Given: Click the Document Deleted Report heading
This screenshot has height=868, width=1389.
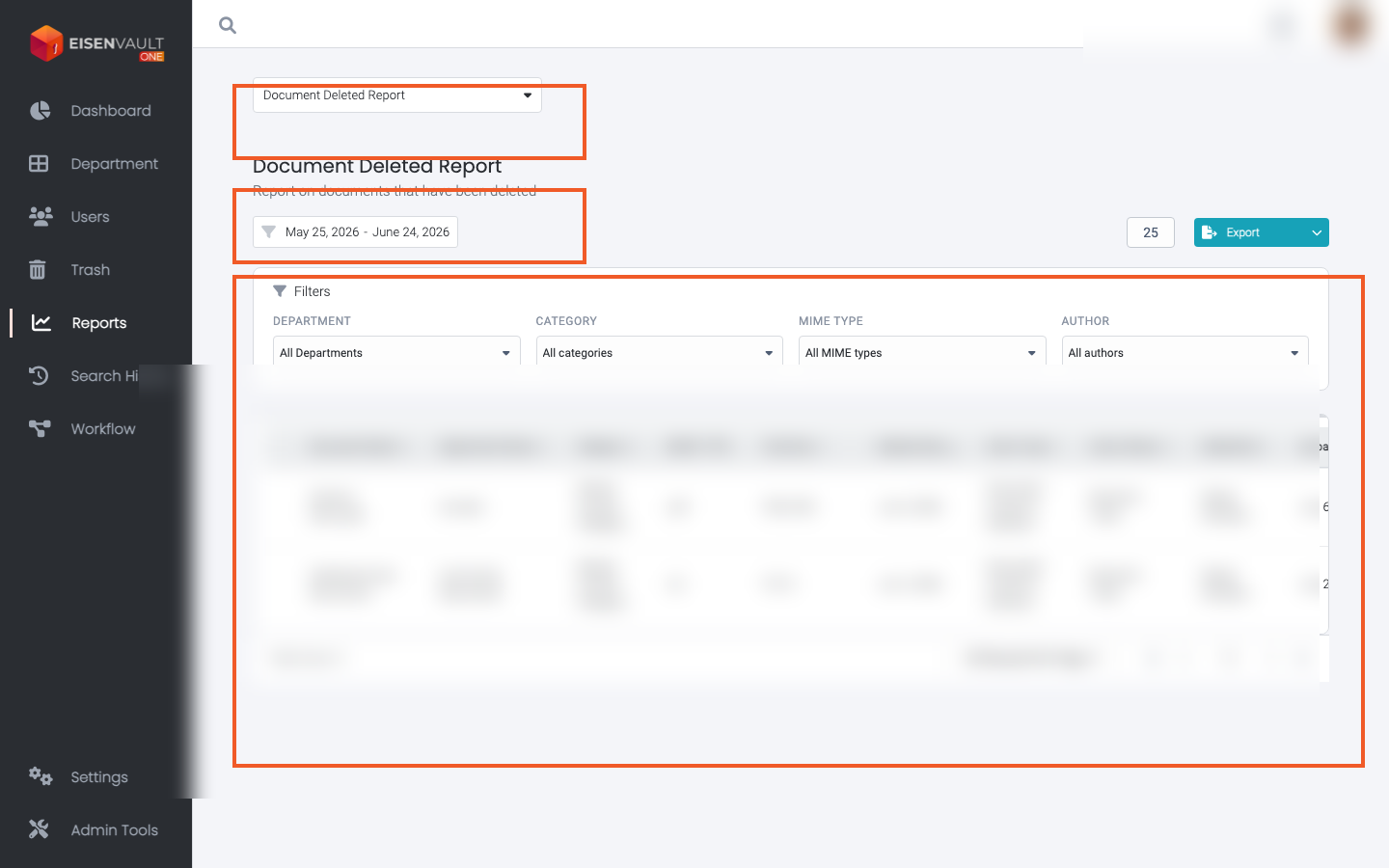Looking at the screenshot, I should 377,167.
